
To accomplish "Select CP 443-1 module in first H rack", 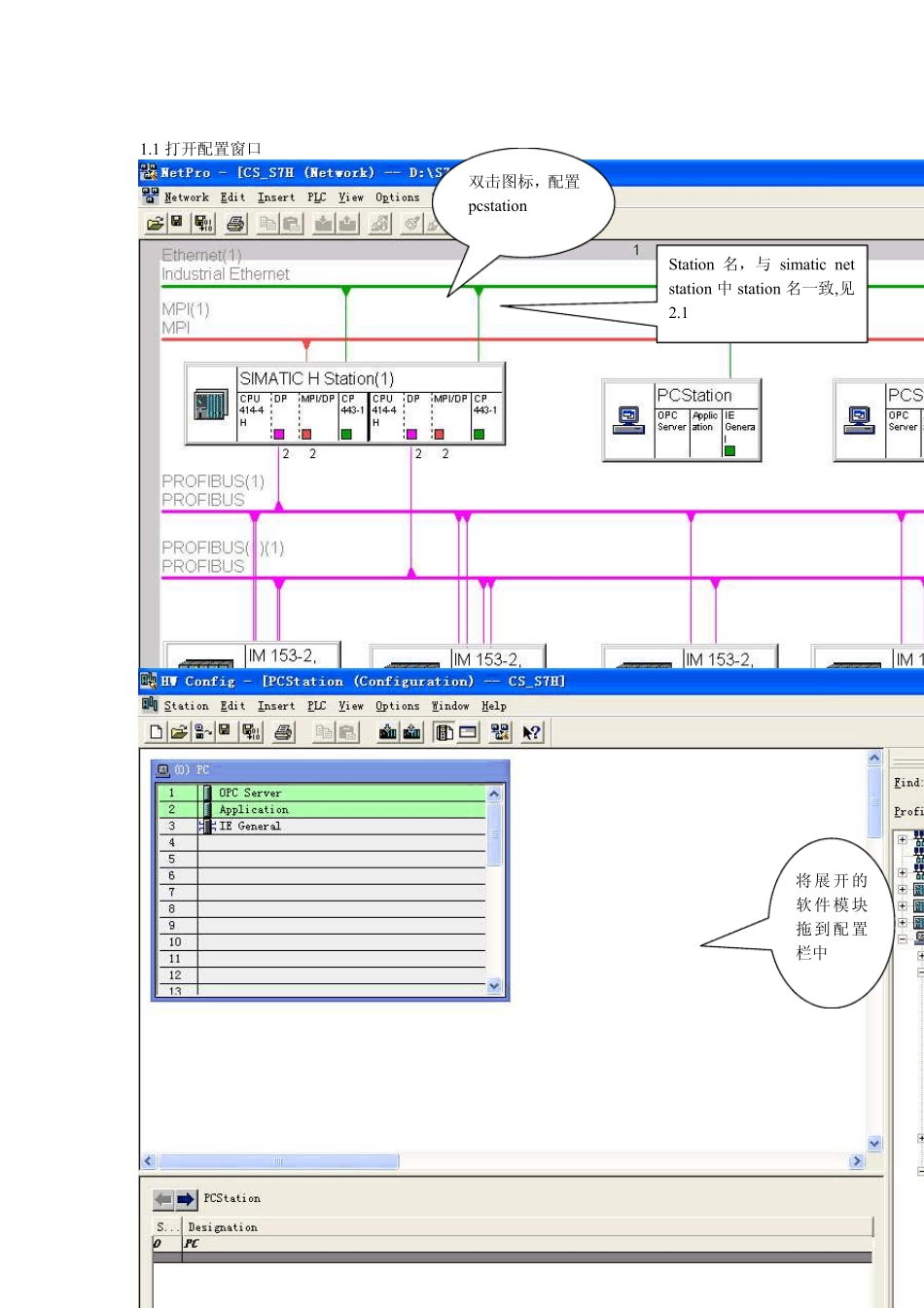I will click(x=350, y=415).
